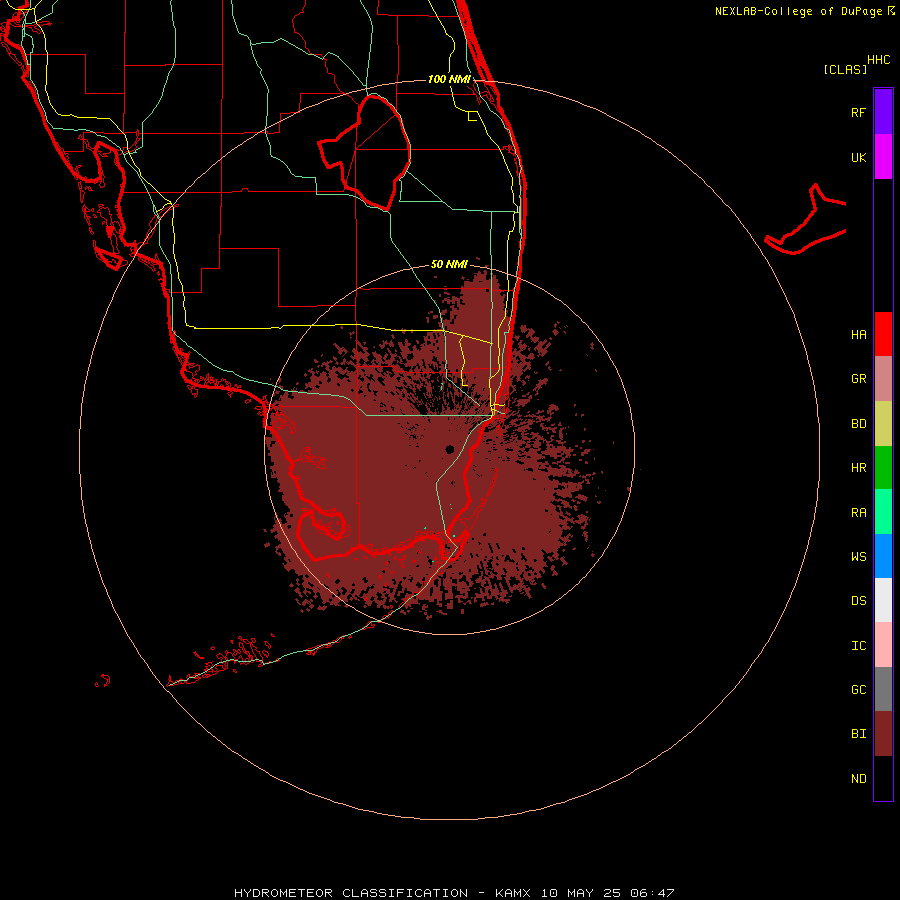The width and height of the screenshot is (900, 900).
Task: Select the blue WS legend swatch
Action: pos(883,556)
